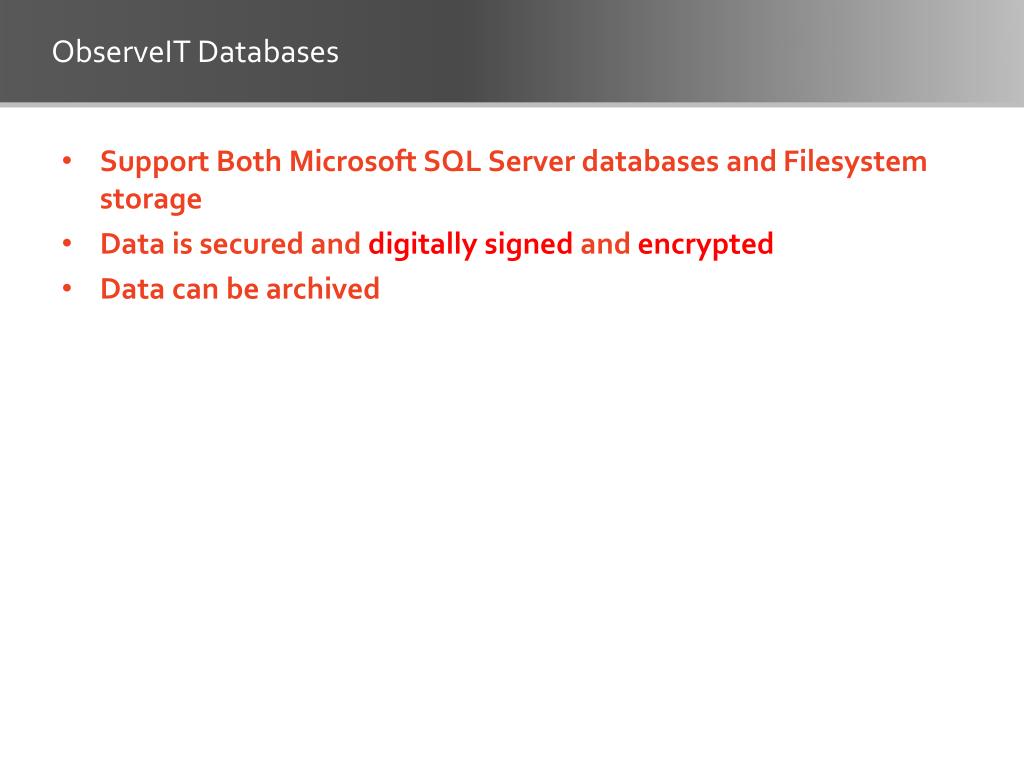
Task: Click the bullet marker before 'Data can be archived'
Action: (x=67, y=288)
